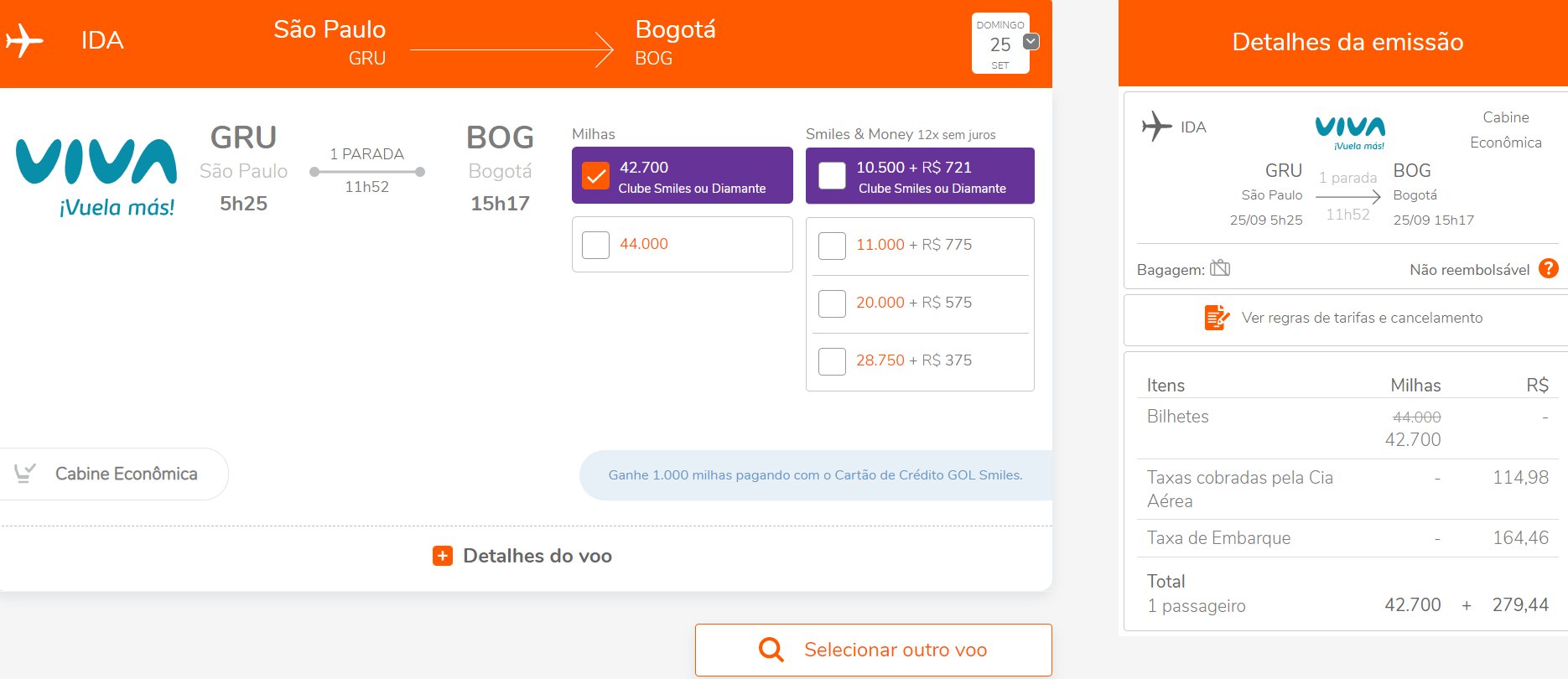Viewport: 1568px width, 679px height.
Task: Open the Cabine Econômica selector
Action: [114, 474]
